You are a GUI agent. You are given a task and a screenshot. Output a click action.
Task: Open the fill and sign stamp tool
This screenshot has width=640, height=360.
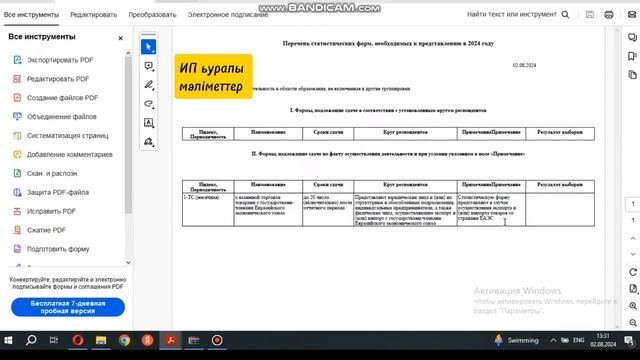149,142
